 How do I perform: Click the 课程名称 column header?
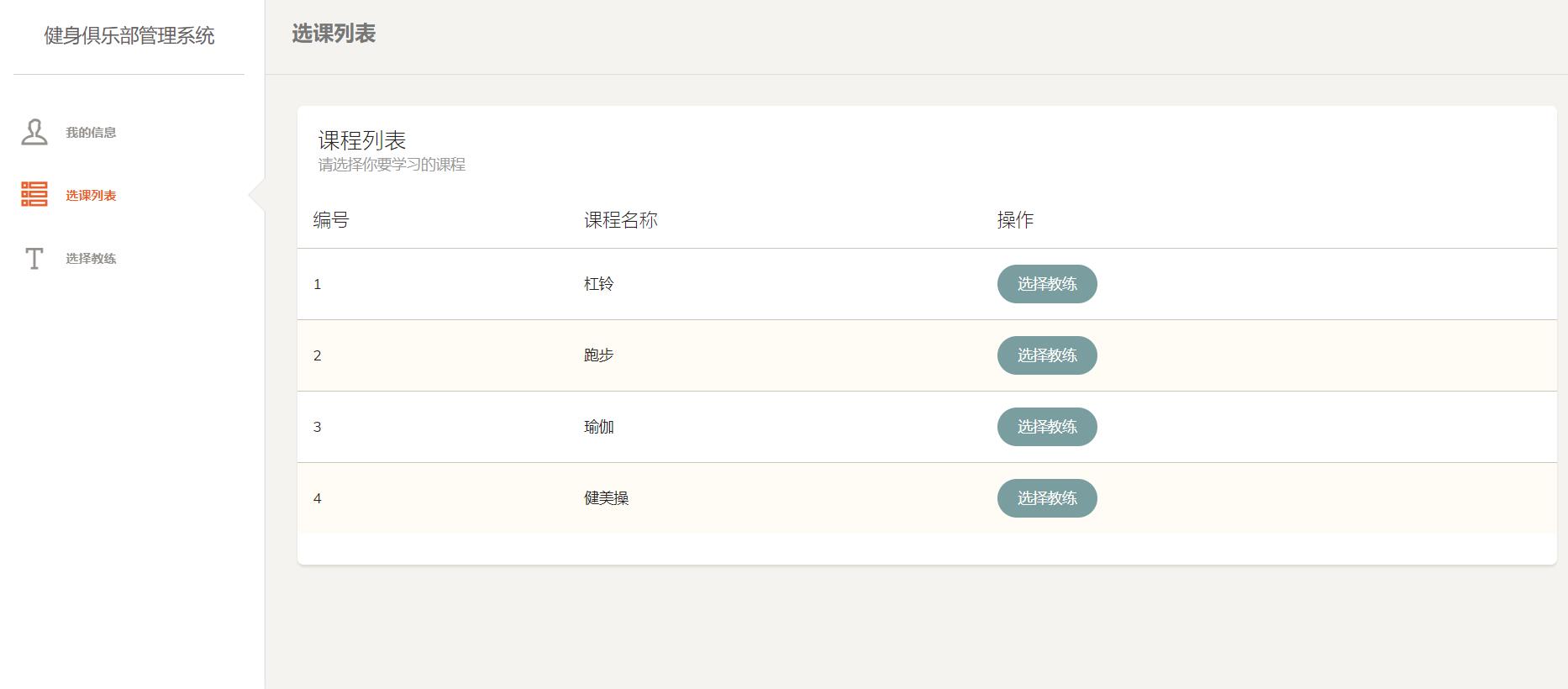pyautogui.click(x=621, y=220)
